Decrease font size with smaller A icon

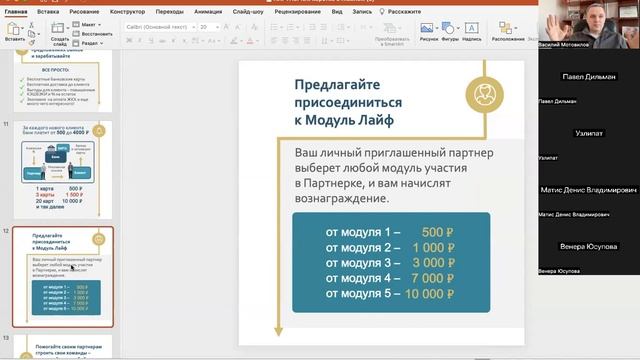(238, 27)
